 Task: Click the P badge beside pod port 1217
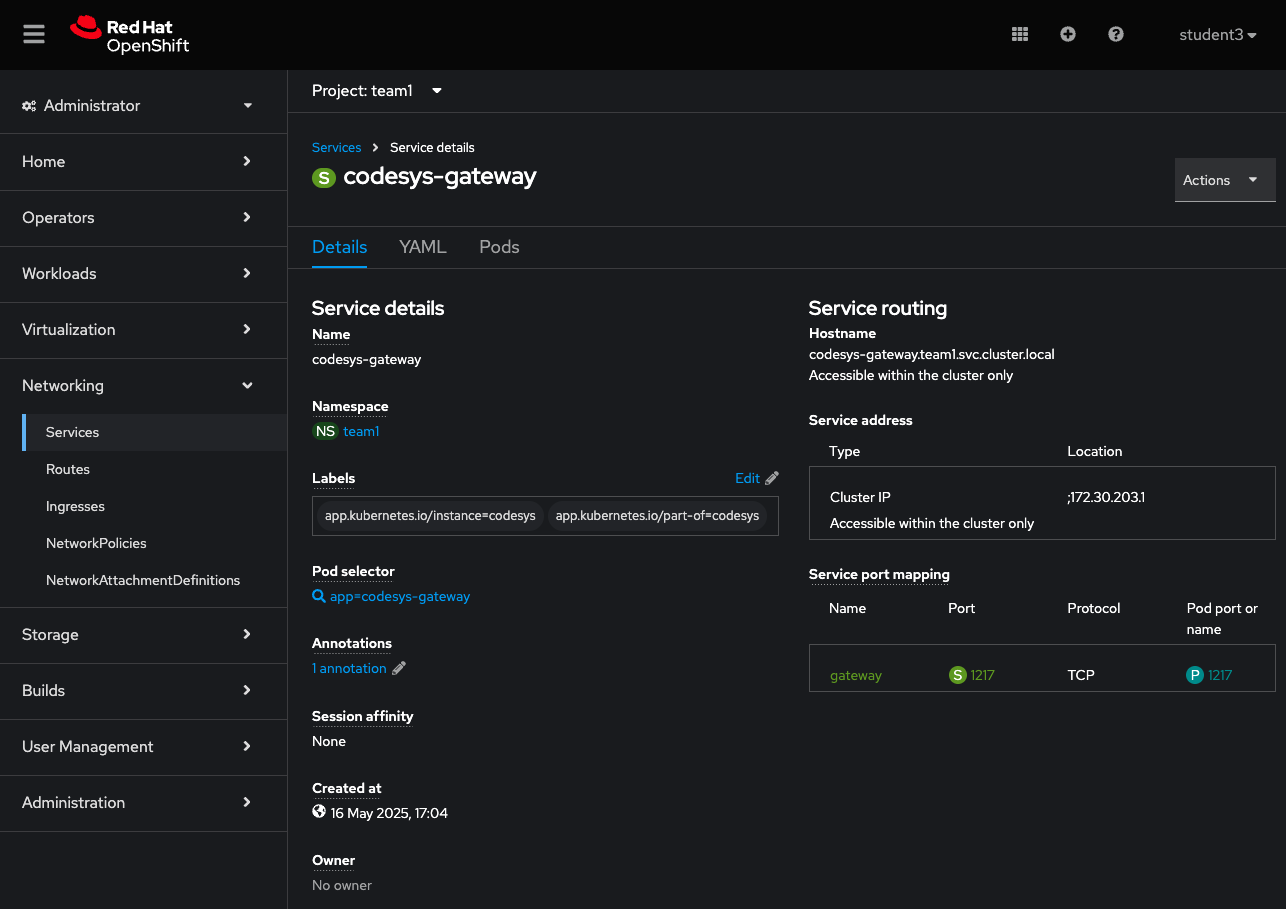tap(1195, 675)
